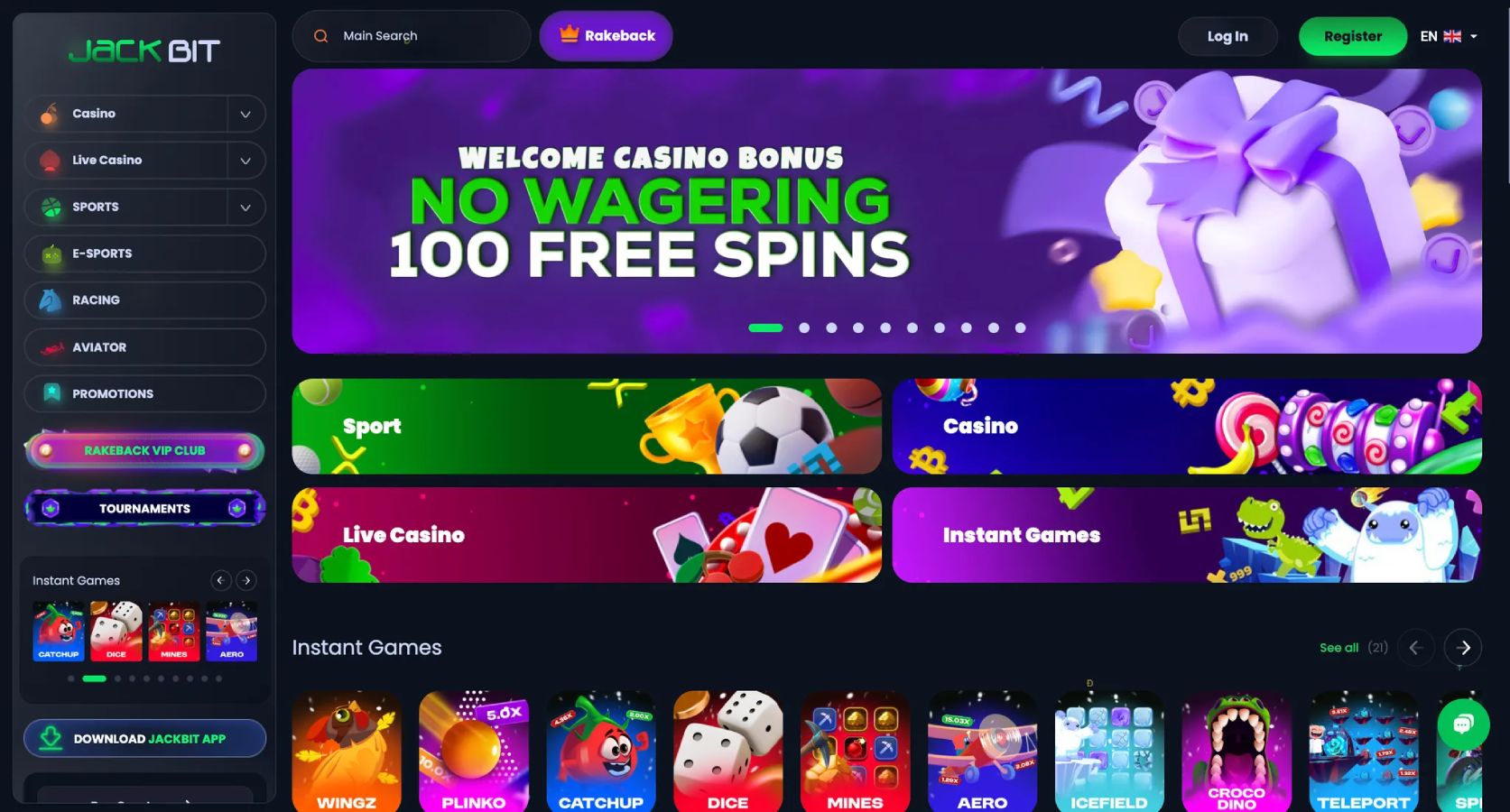Open the Mines game tile

[x=855, y=752]
